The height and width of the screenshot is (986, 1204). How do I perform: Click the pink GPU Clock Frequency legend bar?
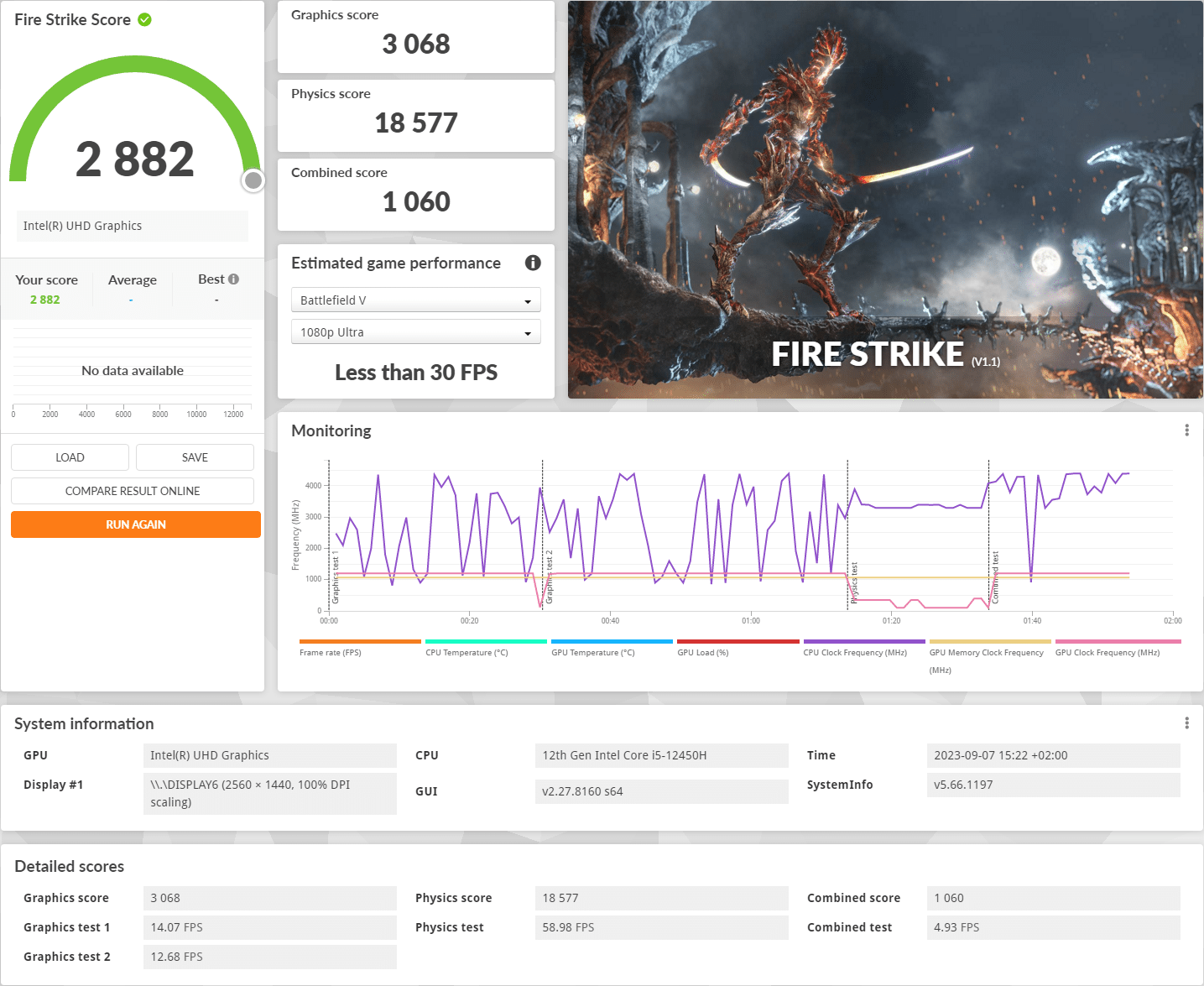1118,642
